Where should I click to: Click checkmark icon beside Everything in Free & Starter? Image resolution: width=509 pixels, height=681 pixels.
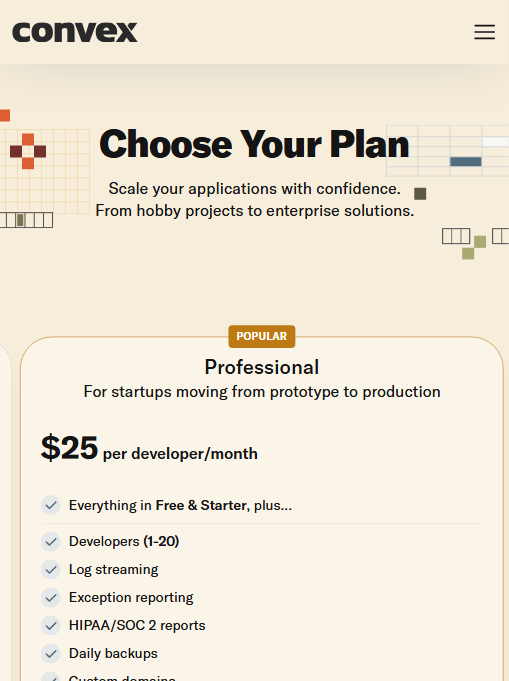(x=51, y=505)
